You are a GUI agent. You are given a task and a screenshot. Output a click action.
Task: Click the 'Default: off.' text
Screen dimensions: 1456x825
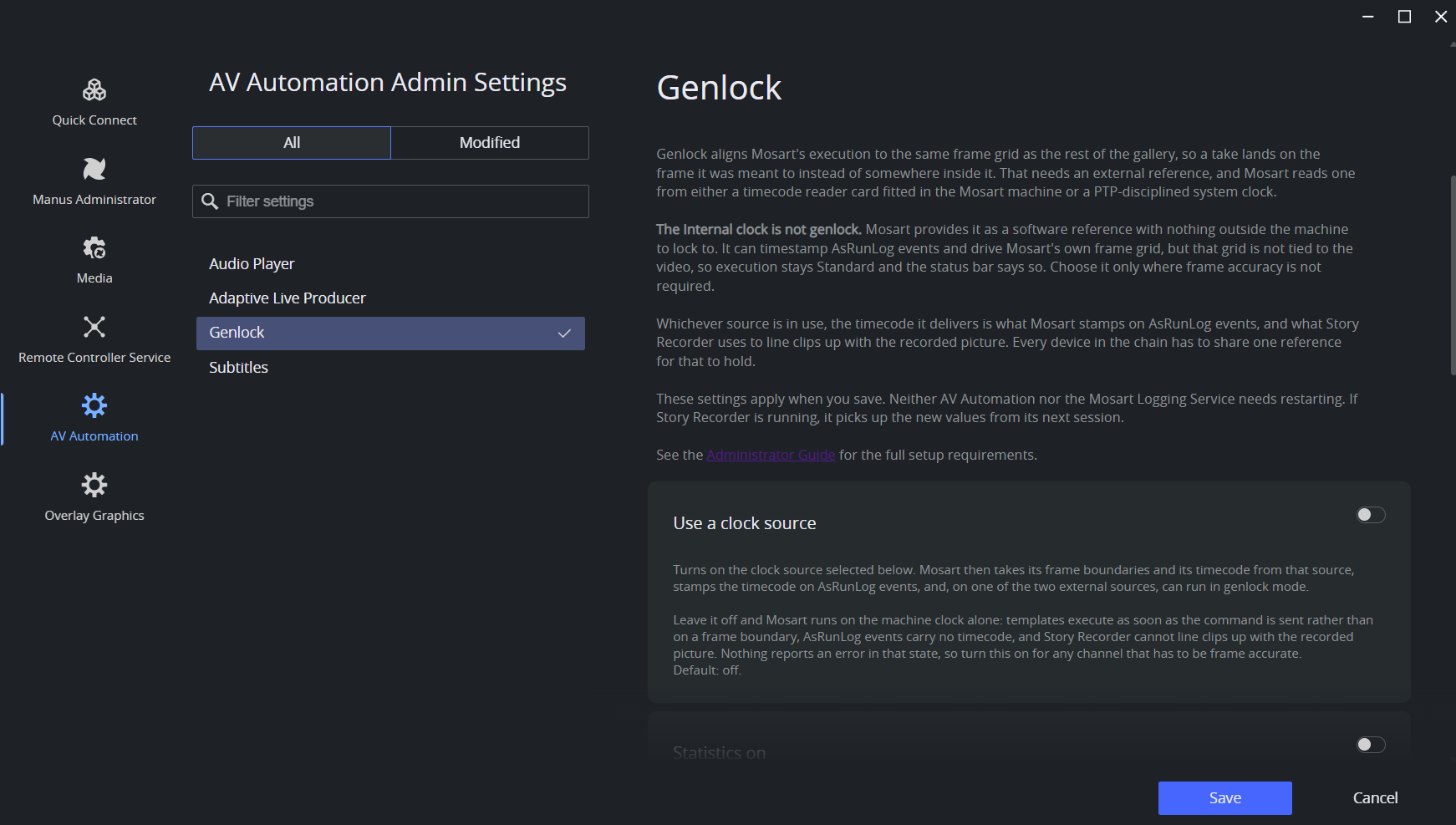707,670
